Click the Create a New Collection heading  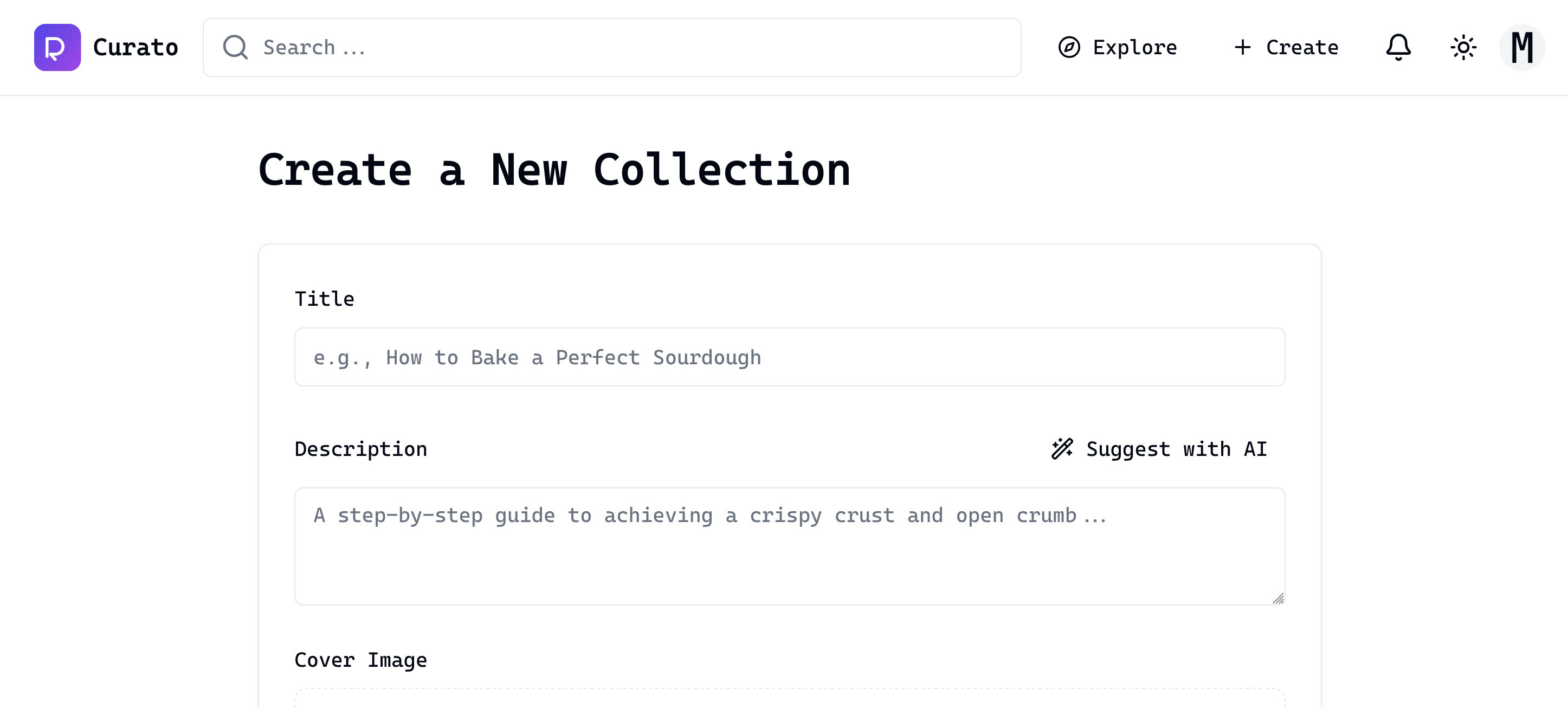coord(554,170)
